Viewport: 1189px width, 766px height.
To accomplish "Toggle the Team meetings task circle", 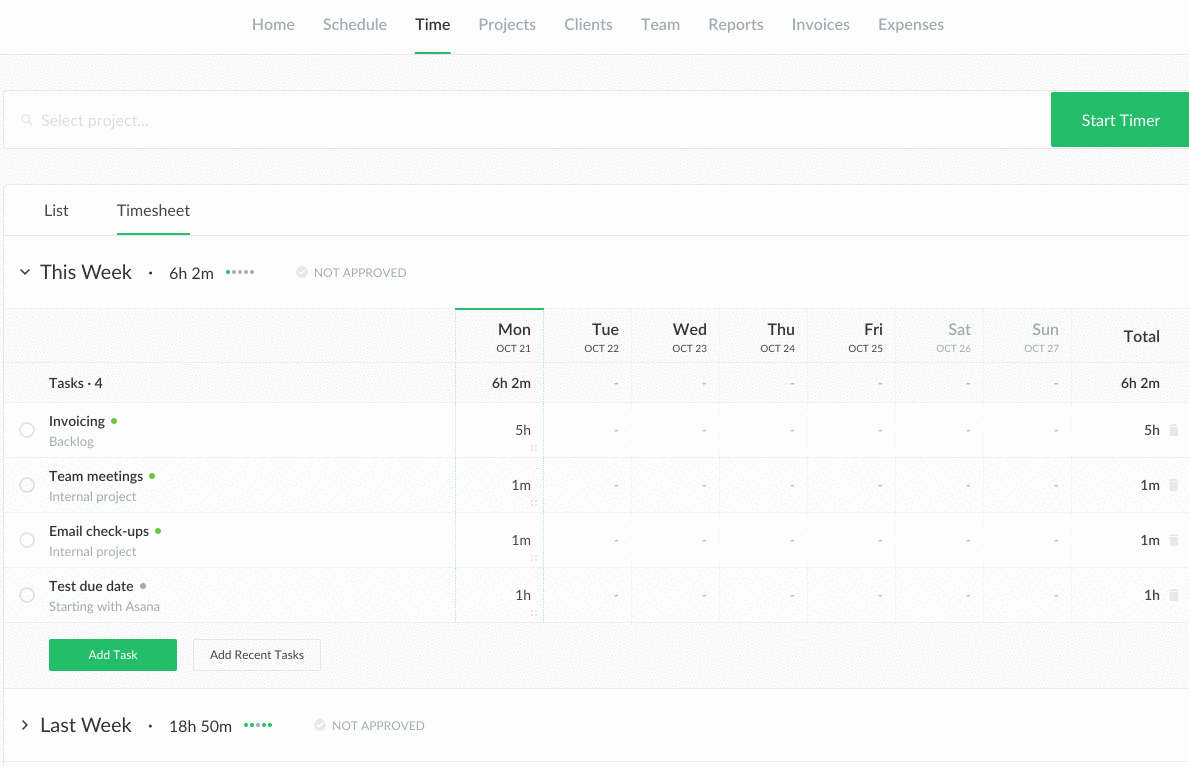I will tap(27, 485).
